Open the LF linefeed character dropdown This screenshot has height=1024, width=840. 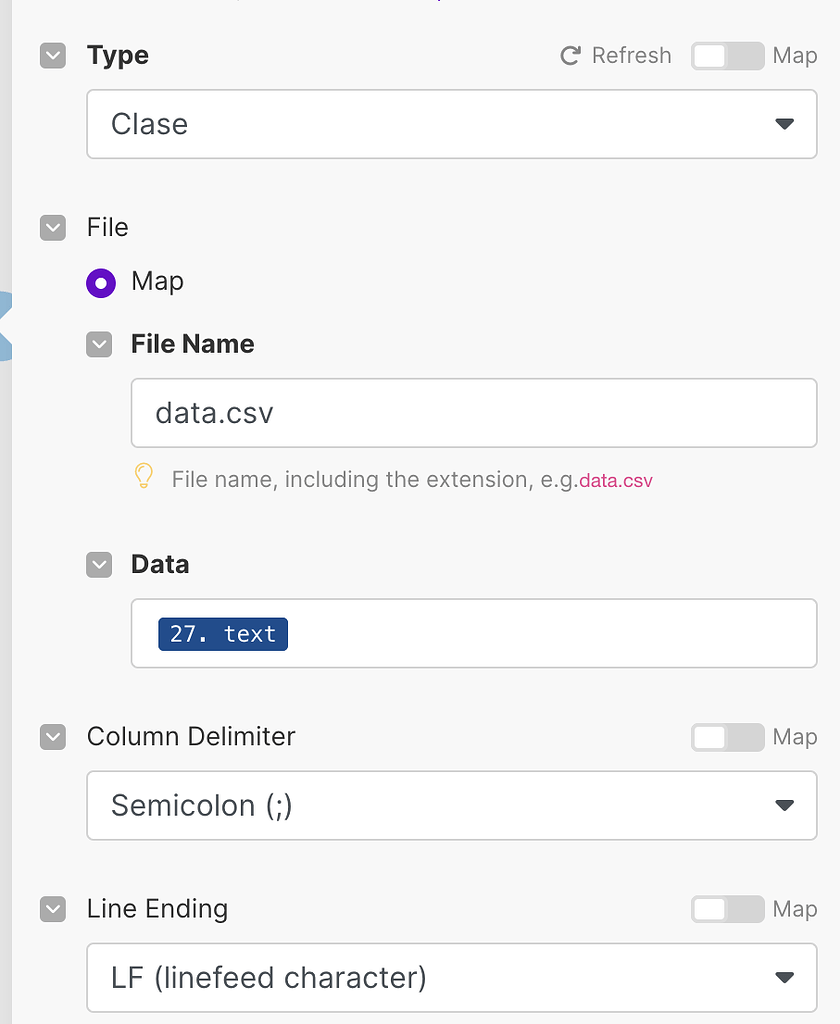pyautogui.click(x=452, y=977)
